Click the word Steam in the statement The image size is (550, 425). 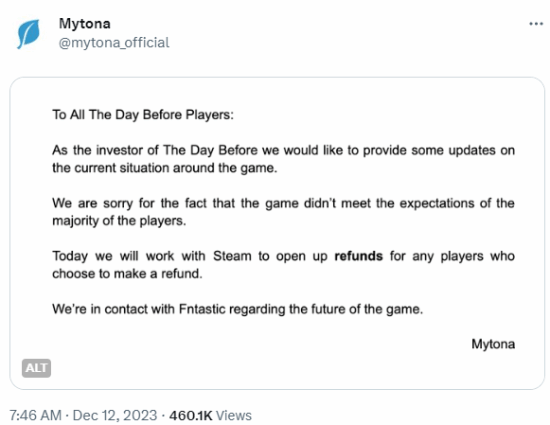[232, 256]
